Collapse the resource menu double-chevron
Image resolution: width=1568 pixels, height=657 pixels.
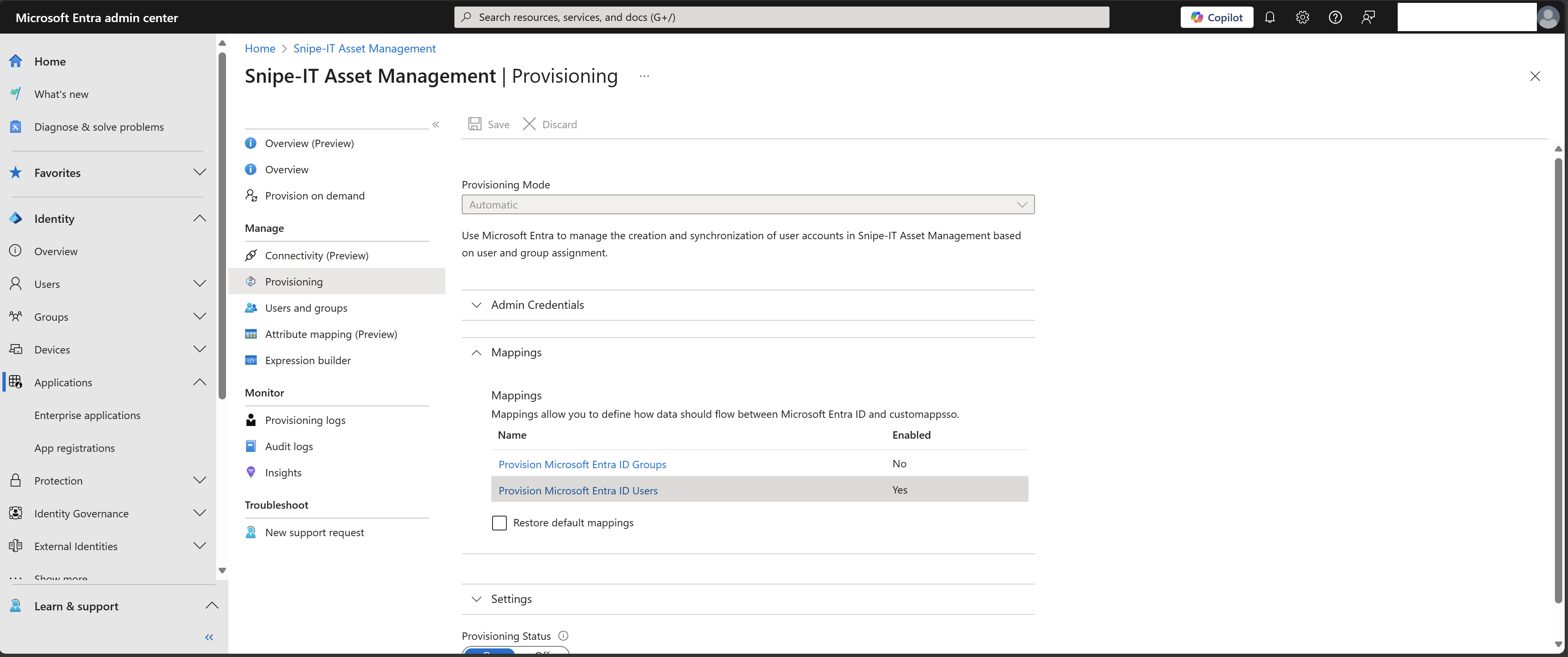pos(435,124)
